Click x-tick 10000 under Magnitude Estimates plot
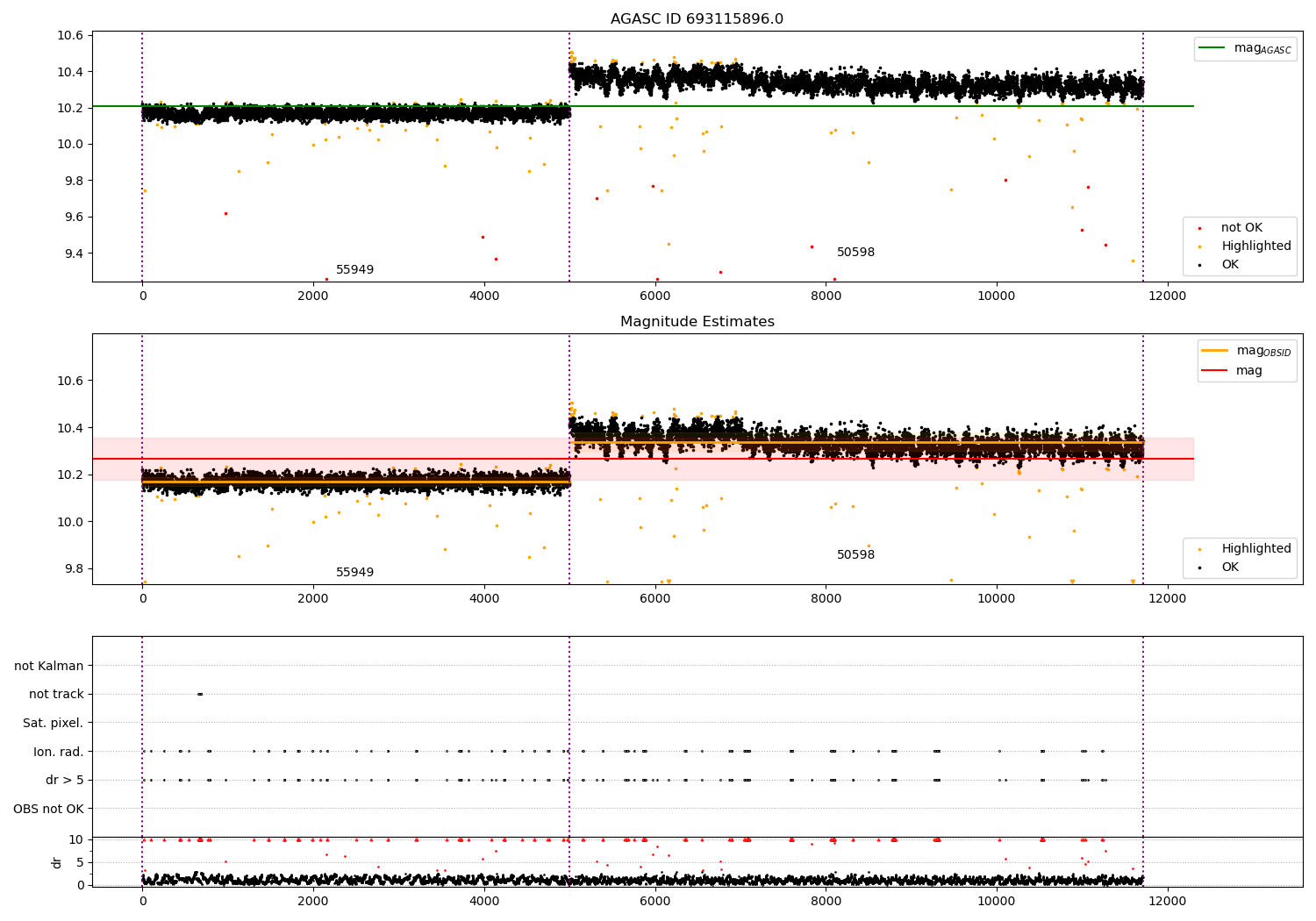1316x921 pixels. pyautogui.click(x=997, y=598)
